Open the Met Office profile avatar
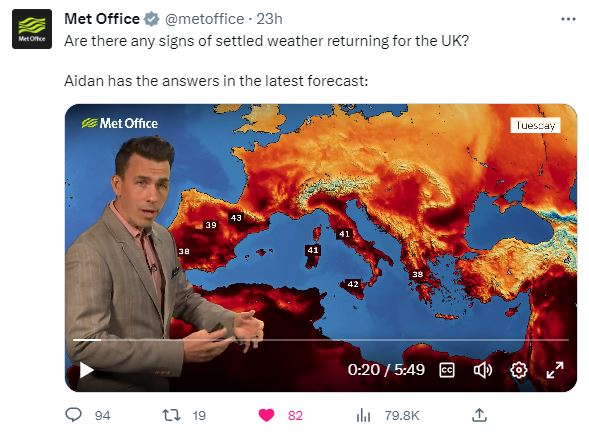The width and height of the screenshot is (589, 436). [32, 29]
